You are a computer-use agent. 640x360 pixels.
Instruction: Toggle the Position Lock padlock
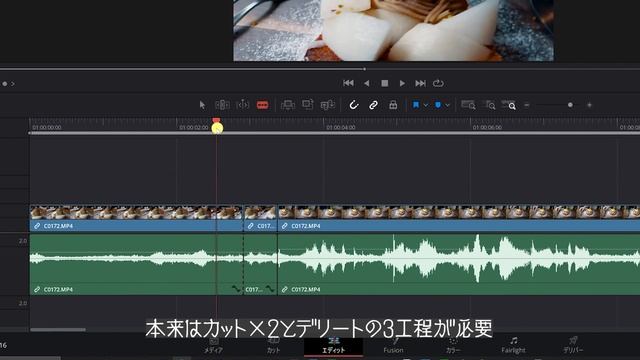pyautogui.click(x=393, y=105)
